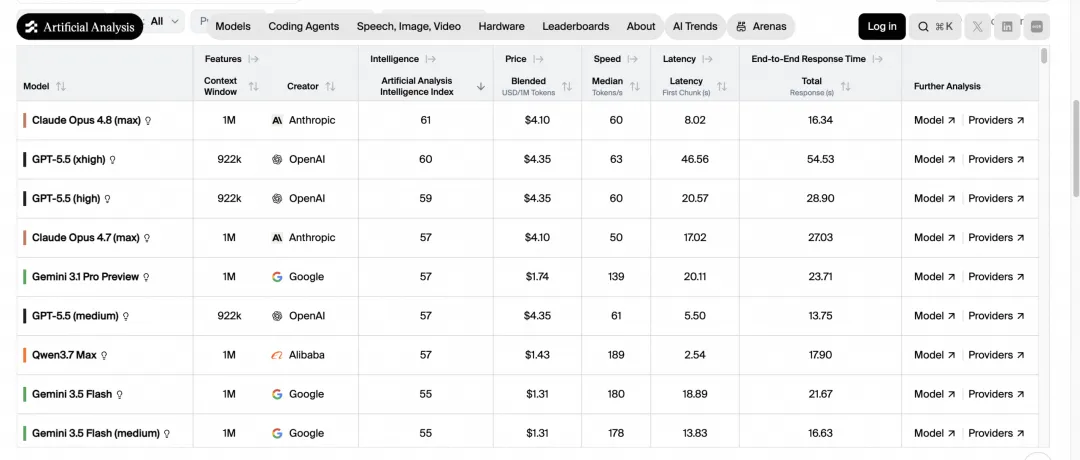The image size is (1080, 460).
Task: Click OpenAI logo in GPT-5.5 (xhigh) row
Action: 277,160
